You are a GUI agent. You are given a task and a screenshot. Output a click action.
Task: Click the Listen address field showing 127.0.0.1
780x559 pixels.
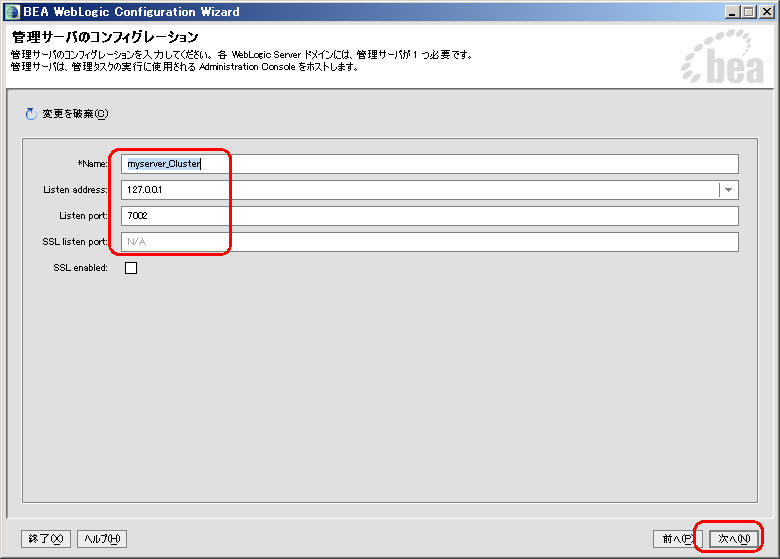[x=418, y=190]
